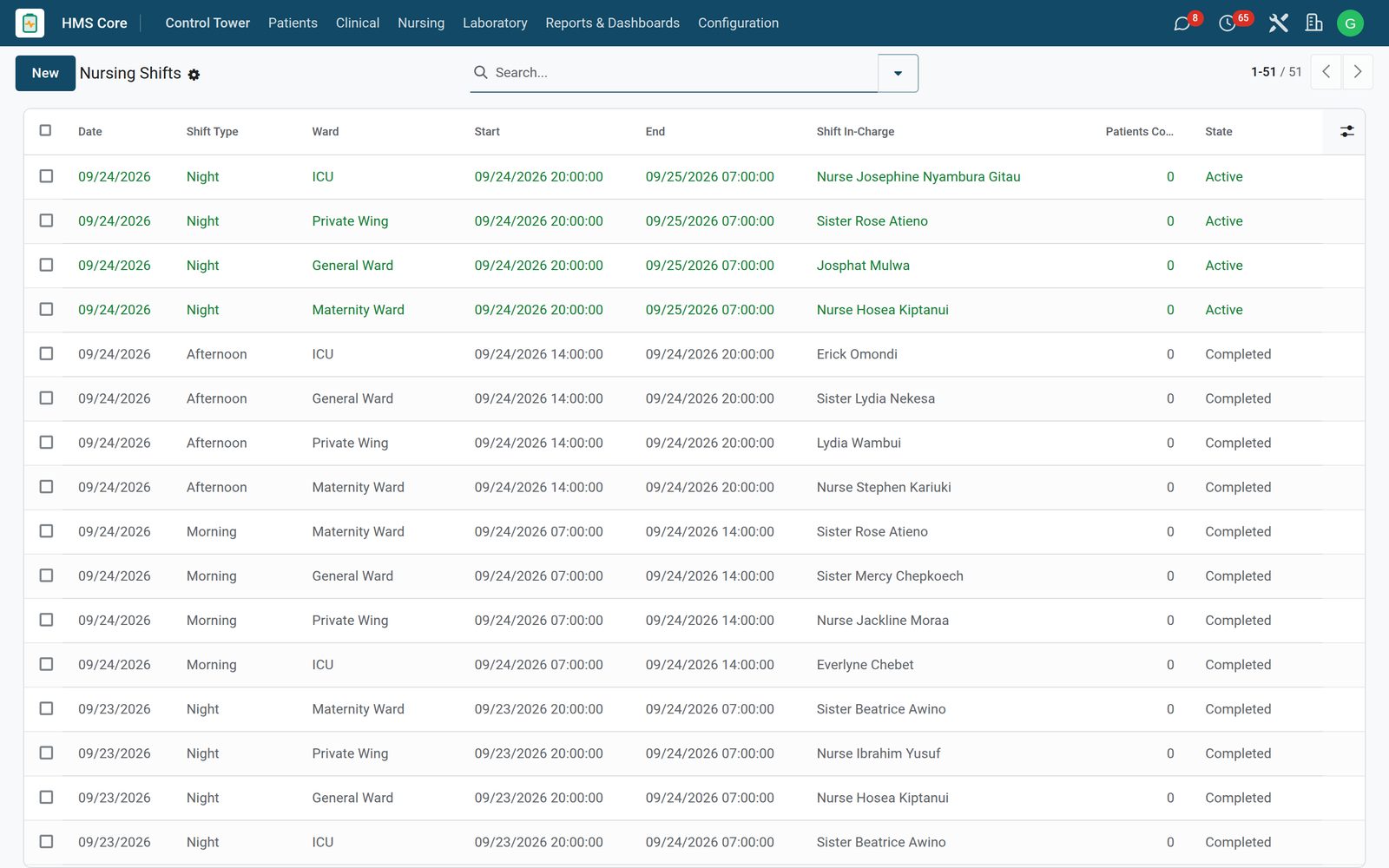
Task: Open Nurse Ibrahim Yusuf's night shift row
Action: 694,753
